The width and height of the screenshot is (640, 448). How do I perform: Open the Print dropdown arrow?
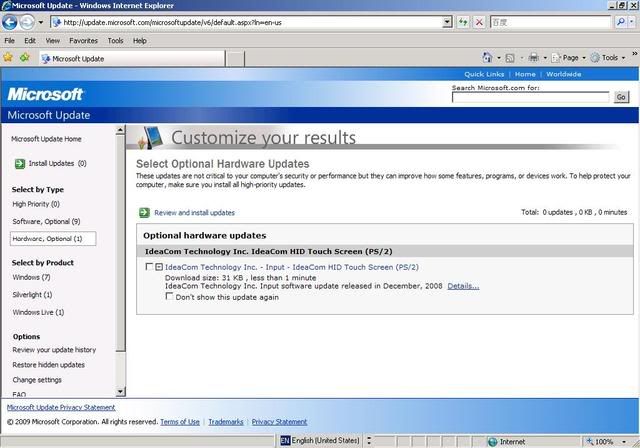click(545, 58)
